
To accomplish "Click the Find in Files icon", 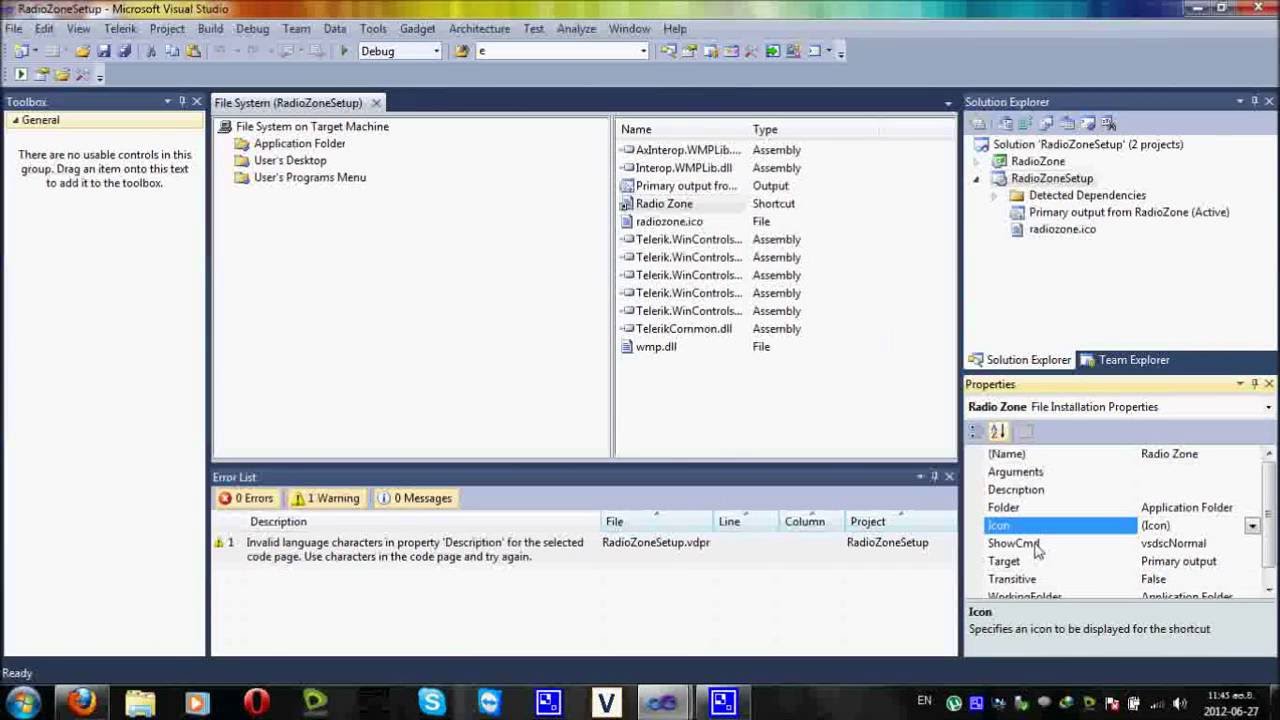I will click(462, 51).
